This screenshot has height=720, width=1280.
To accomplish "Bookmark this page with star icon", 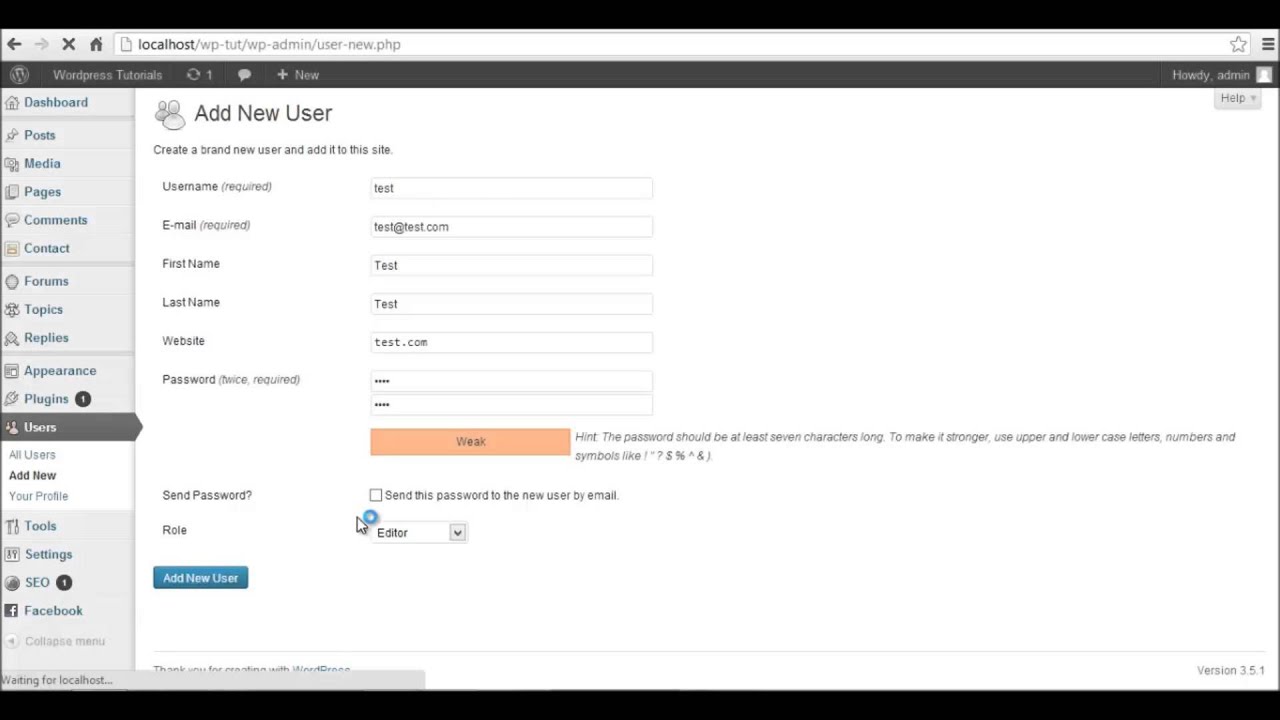I will pos(1238,44).
